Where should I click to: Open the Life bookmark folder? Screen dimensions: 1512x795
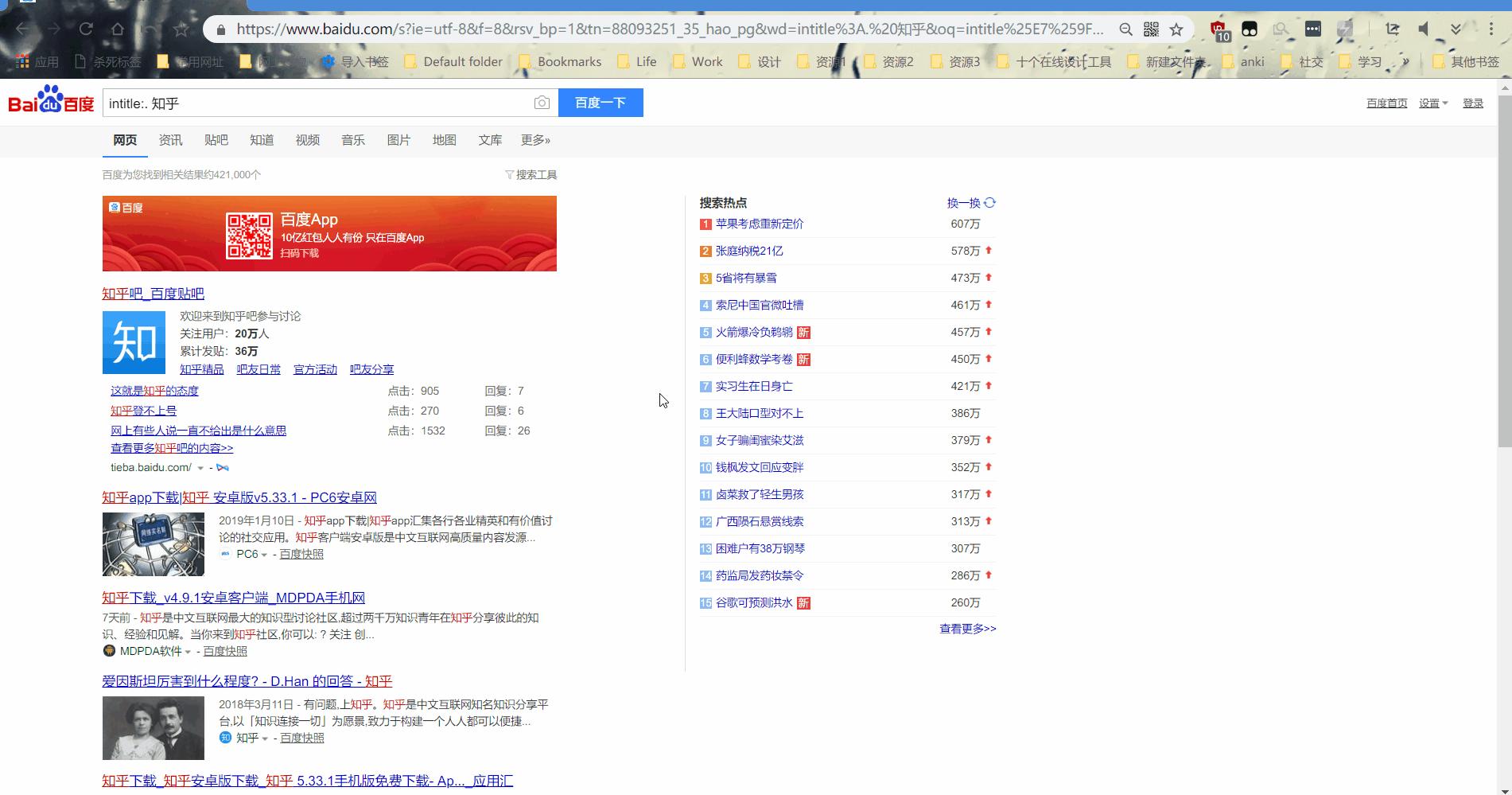tap(637, 61)
